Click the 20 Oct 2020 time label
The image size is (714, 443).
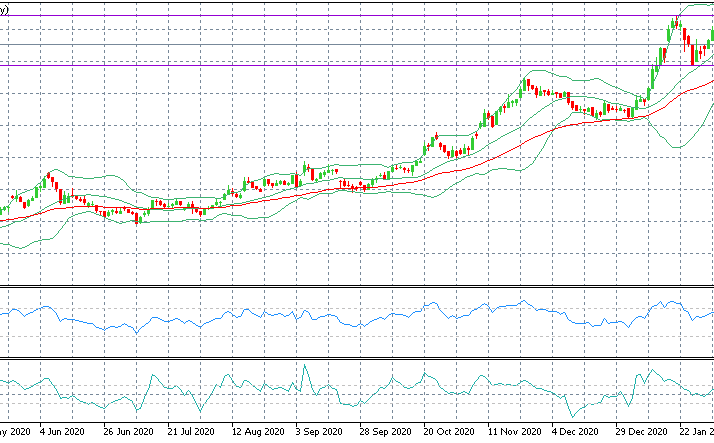pyautogui.click(x=449, y=431)
